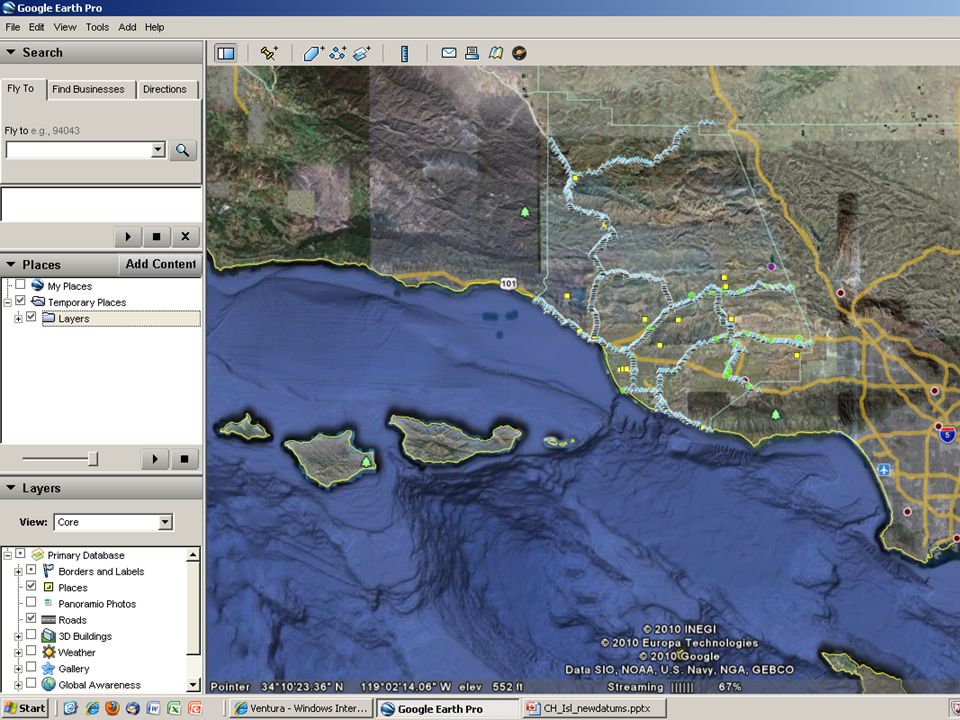Collapse the Temporary Places tree node
The image size is (960, 720).
click(x=7, y=302)
